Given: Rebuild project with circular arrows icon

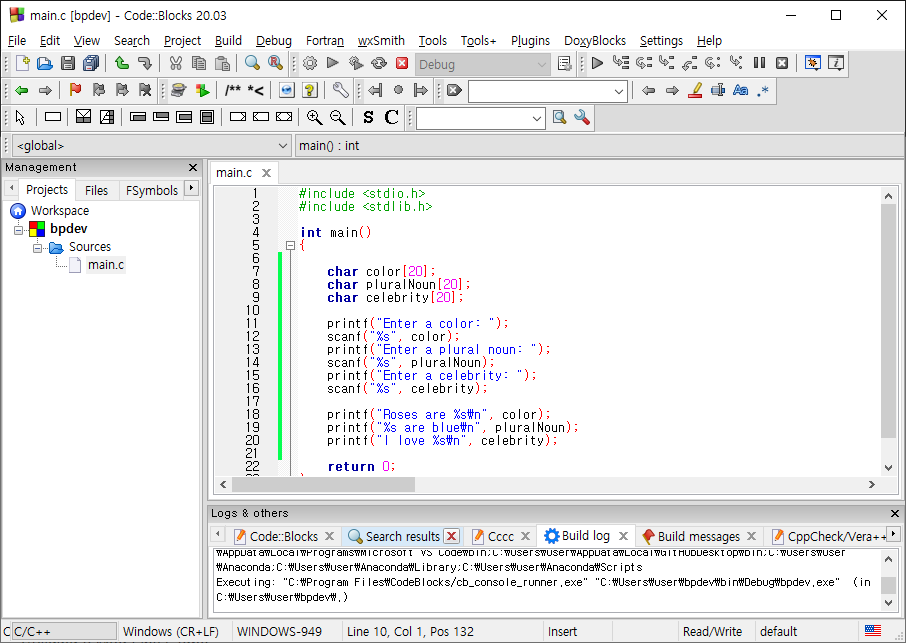Looking at the screenshot, I should pos(379,64).
